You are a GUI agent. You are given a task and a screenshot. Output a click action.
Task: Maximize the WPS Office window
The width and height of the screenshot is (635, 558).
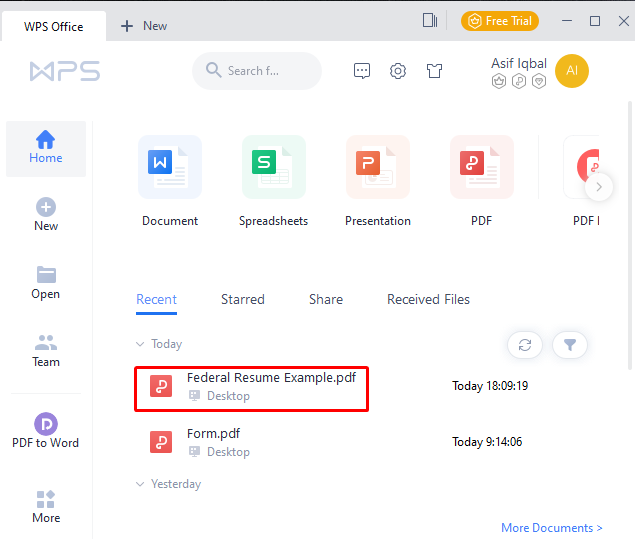pyautogui.click(x=595, y=21)
